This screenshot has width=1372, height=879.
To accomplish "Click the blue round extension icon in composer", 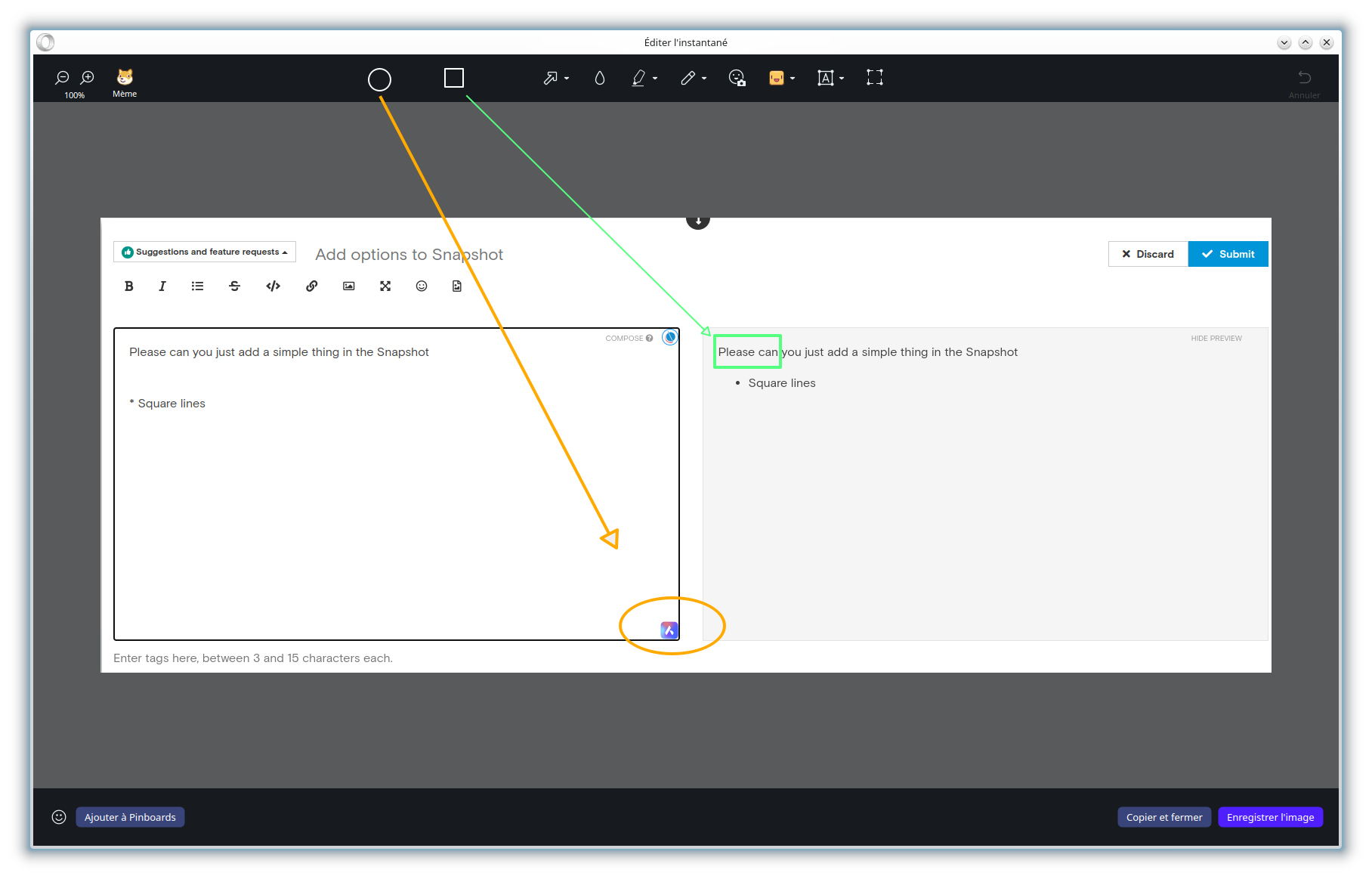I will click(x=669, y=337).
